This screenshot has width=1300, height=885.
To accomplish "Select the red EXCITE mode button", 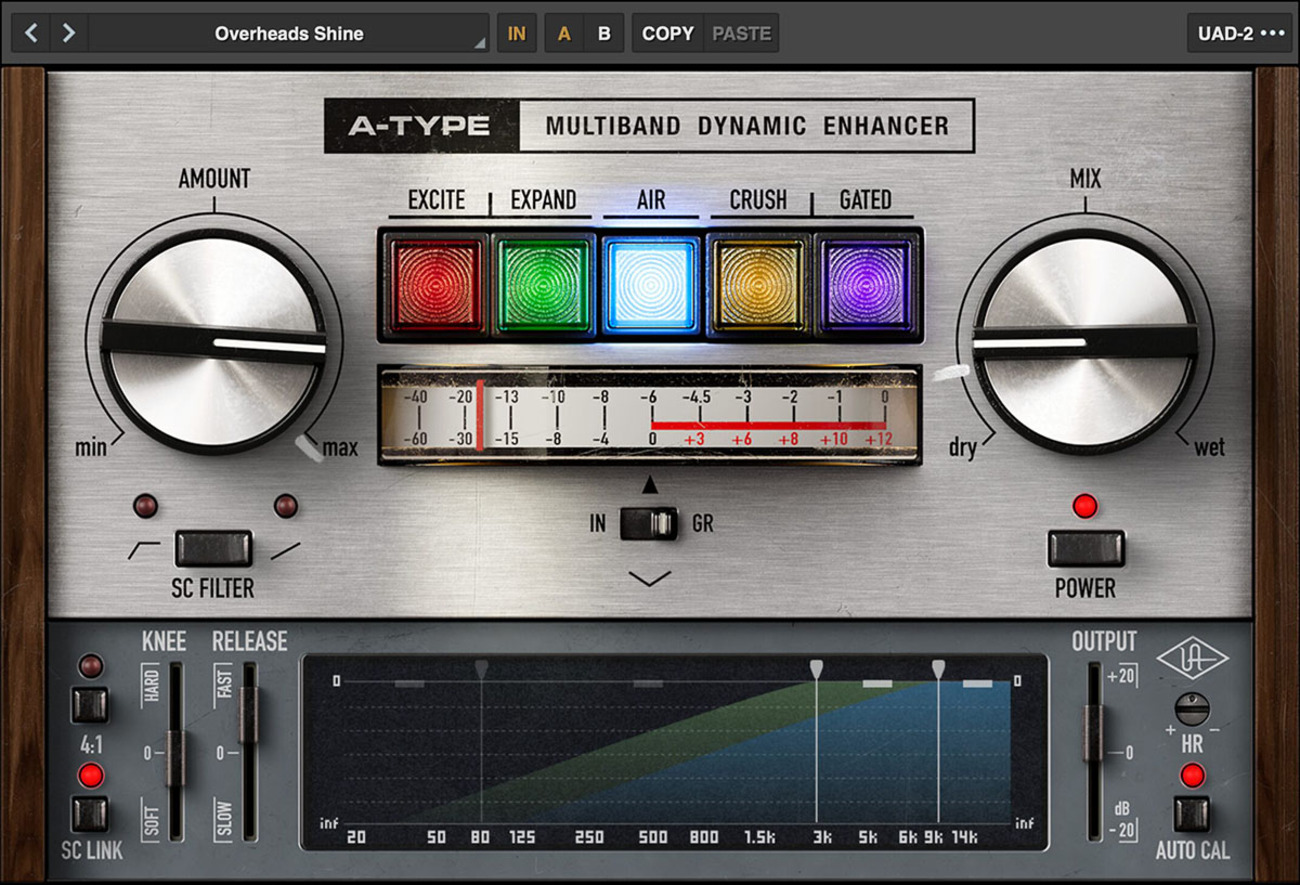I will [435, 284].
